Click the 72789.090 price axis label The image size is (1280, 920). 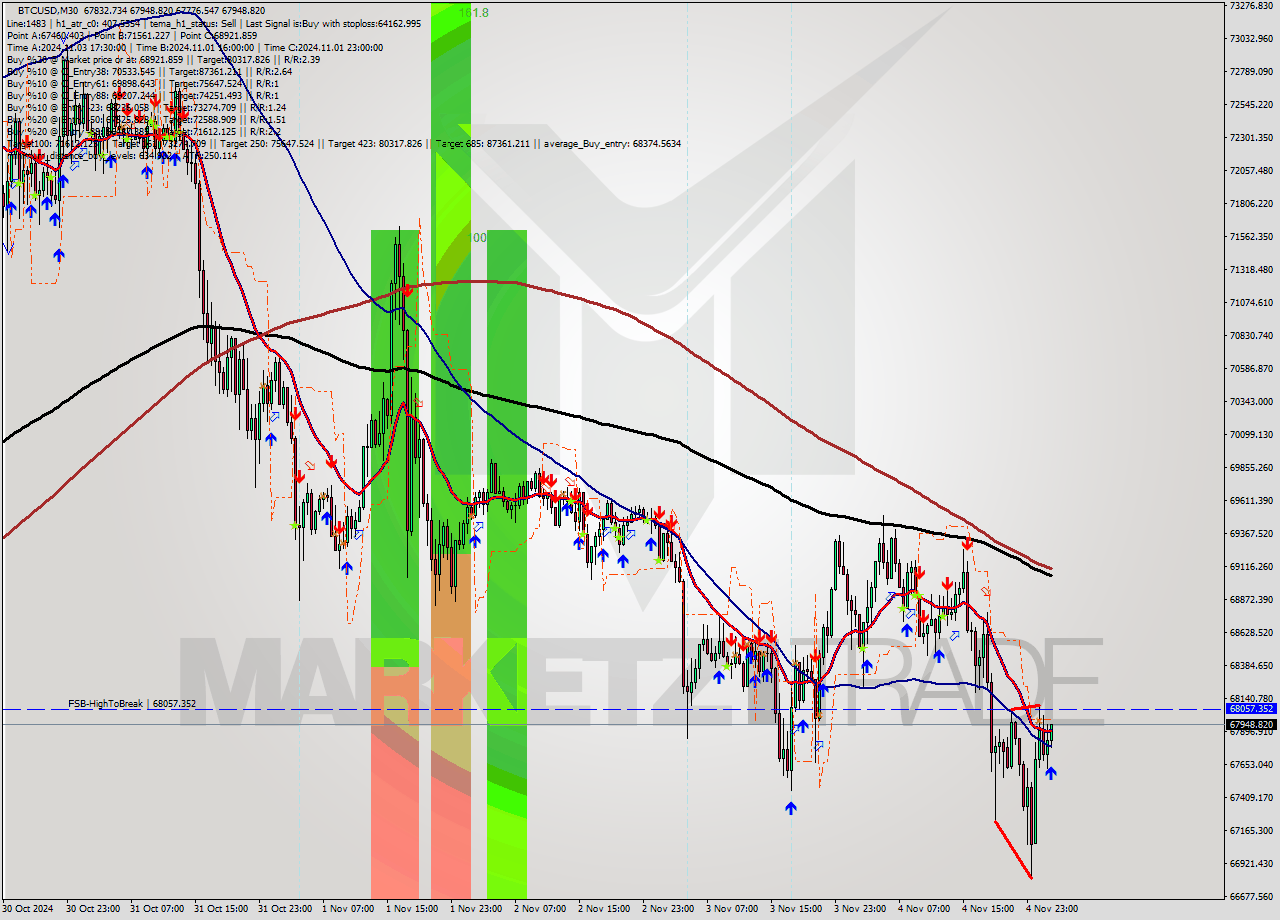click(x=1252, y=72)
